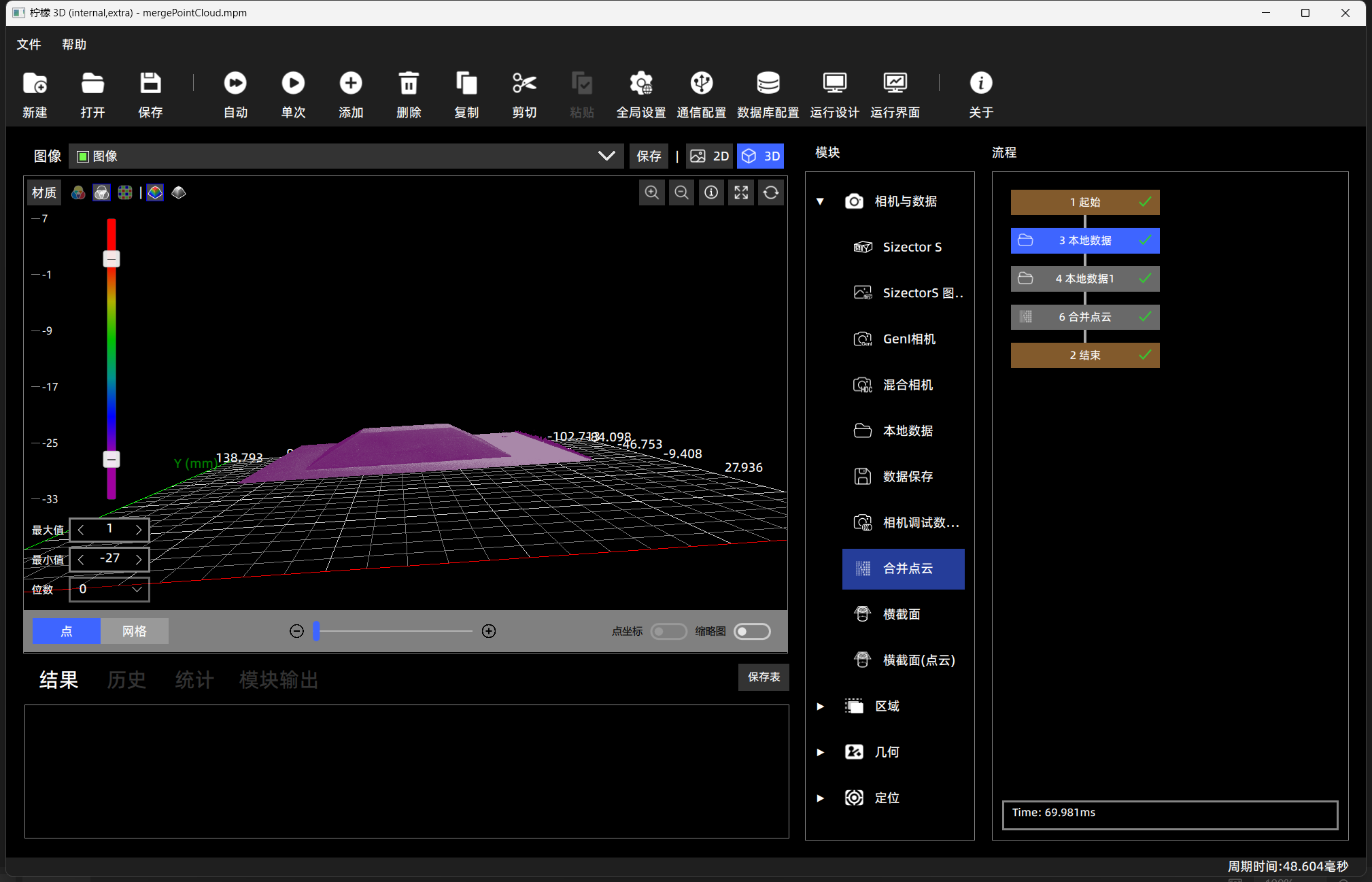Switch to 模块输出 tab
The height and width of the screenshot is (882, 1372).
pyautogui.click(x=279, y=680)
